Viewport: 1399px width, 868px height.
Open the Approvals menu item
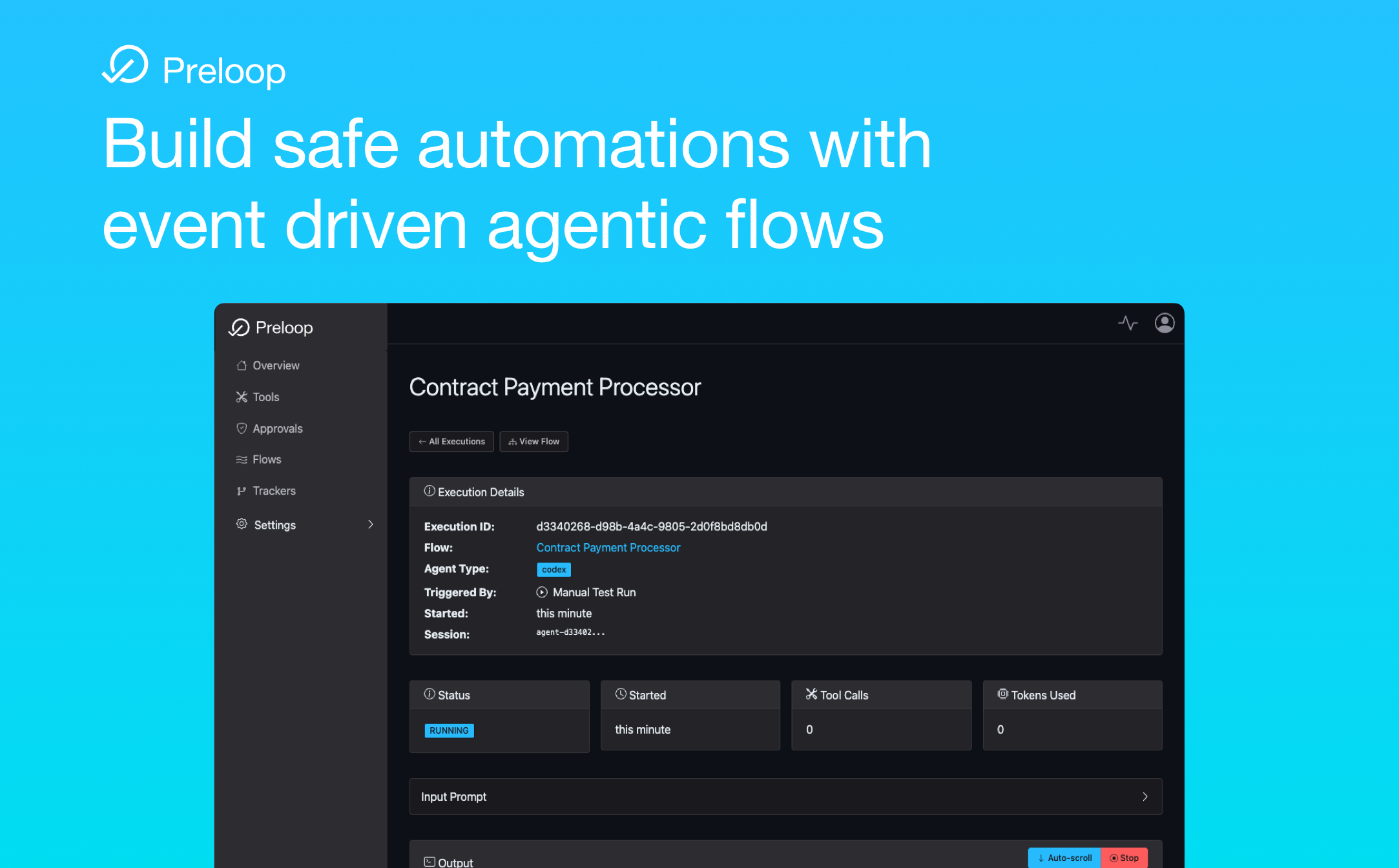278,429
